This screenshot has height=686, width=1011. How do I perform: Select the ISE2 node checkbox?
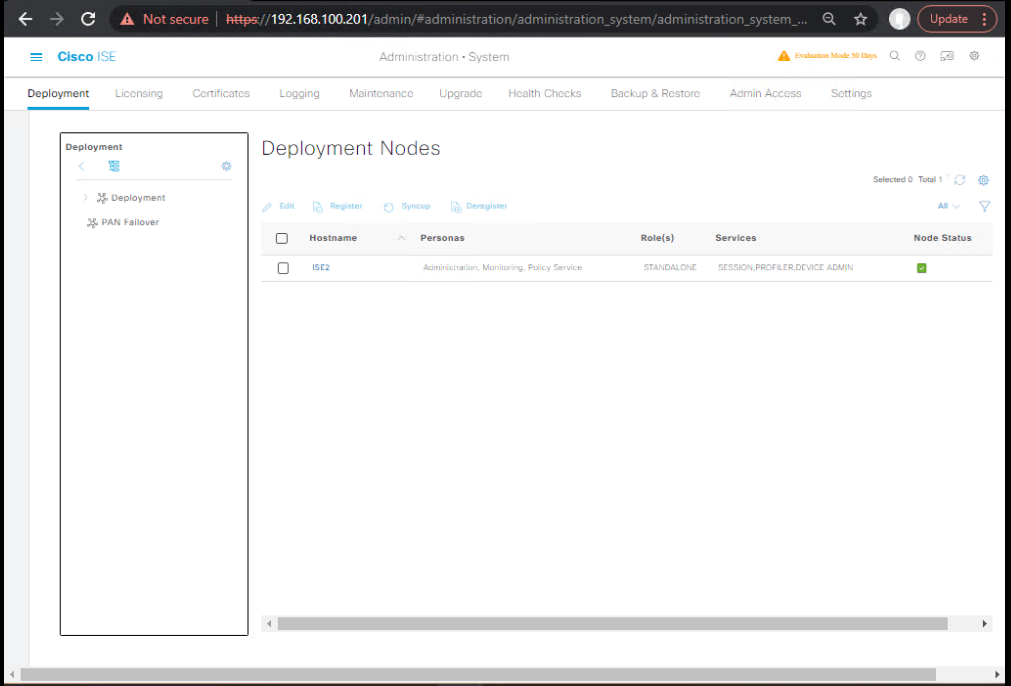(283, 268)
